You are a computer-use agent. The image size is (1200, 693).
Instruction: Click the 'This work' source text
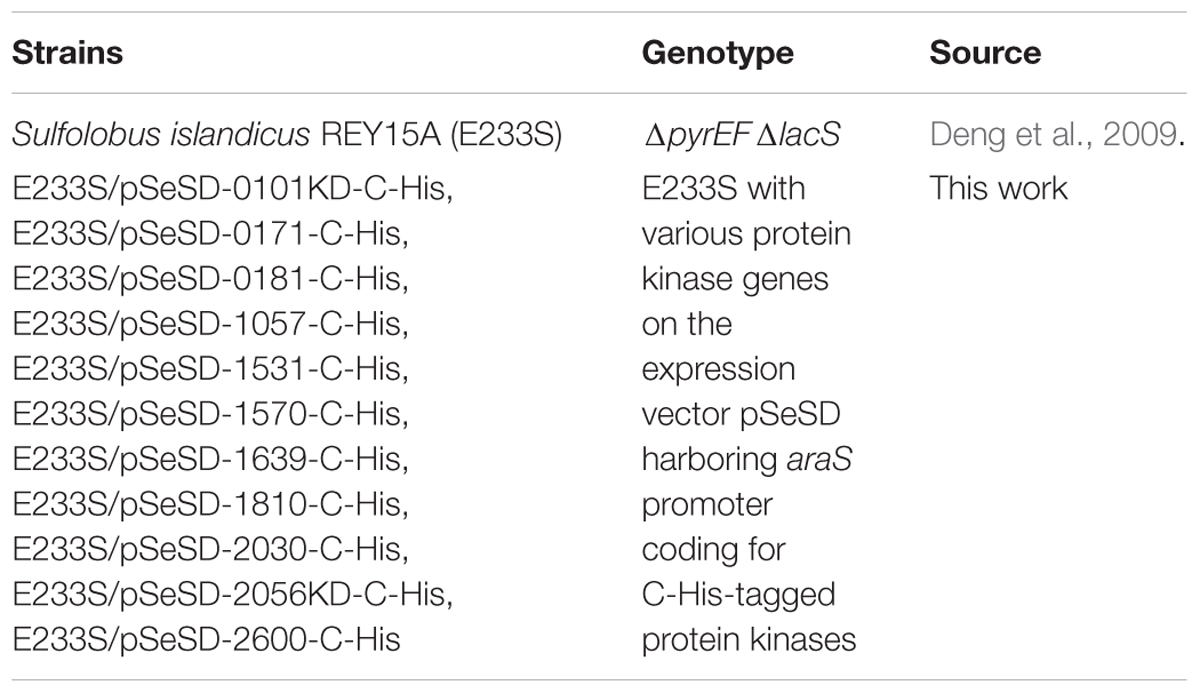tap(999, 188)
